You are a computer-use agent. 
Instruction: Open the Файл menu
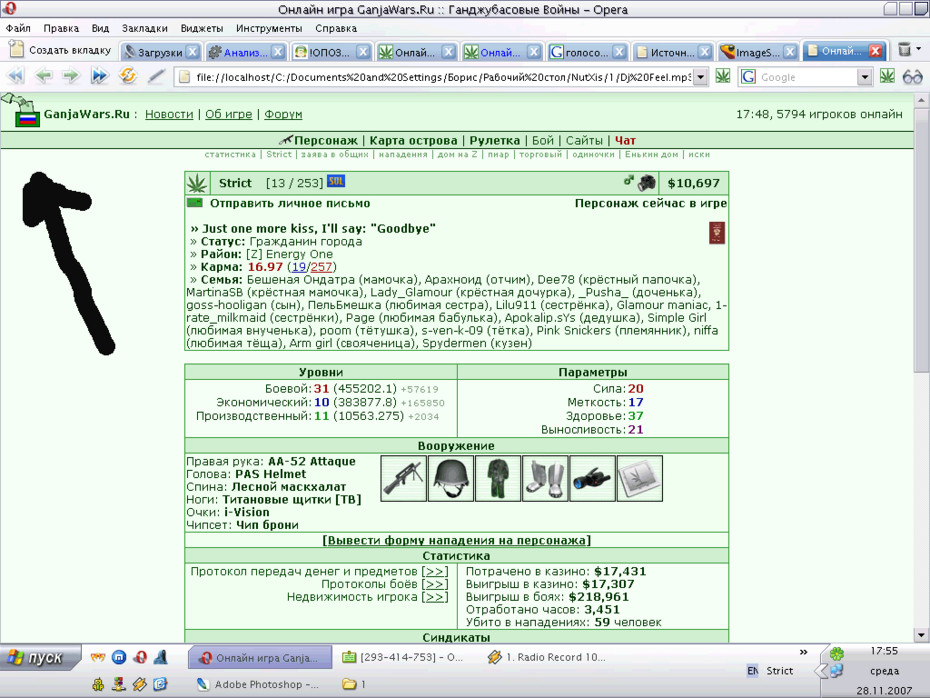pyautogui.click(x=18, y=28)
